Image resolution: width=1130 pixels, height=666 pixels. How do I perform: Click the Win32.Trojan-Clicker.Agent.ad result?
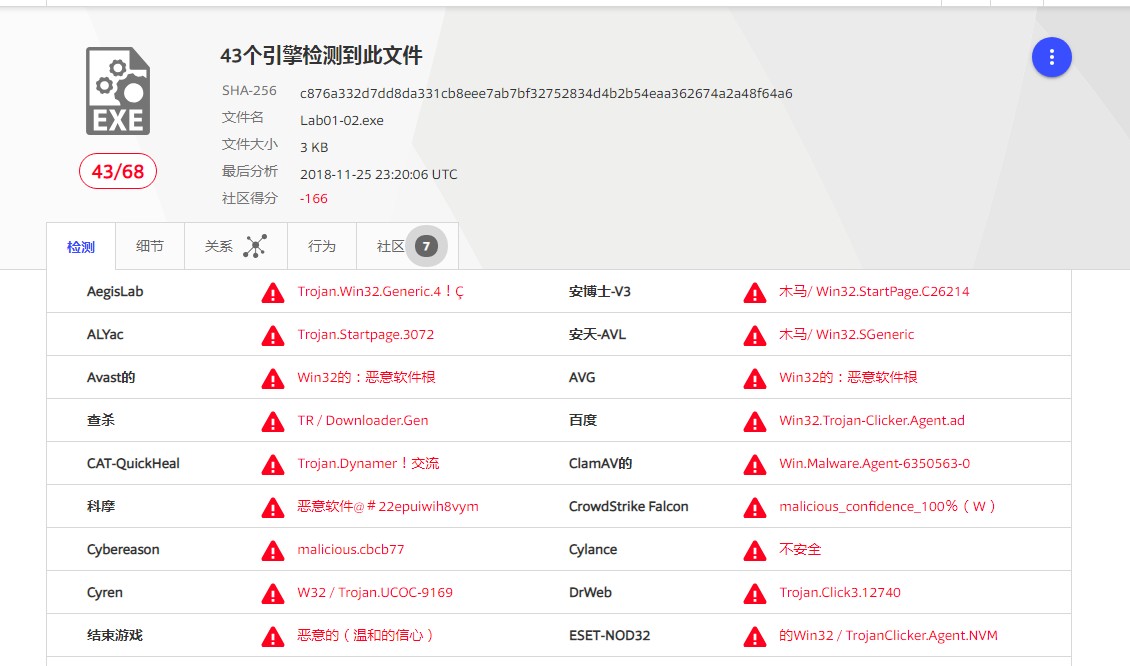(871, 420)
